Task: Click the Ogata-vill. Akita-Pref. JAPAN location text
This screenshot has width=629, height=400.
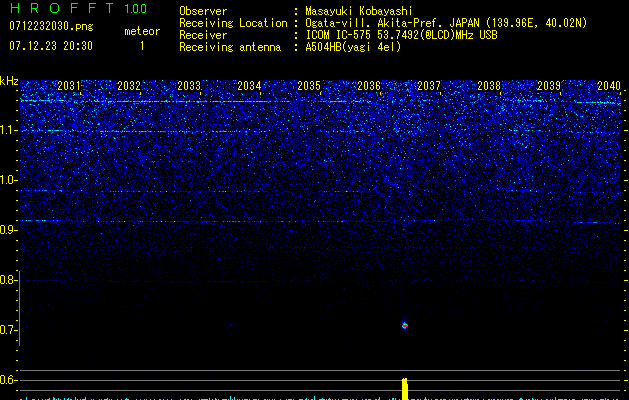Action: coord(446,23)
